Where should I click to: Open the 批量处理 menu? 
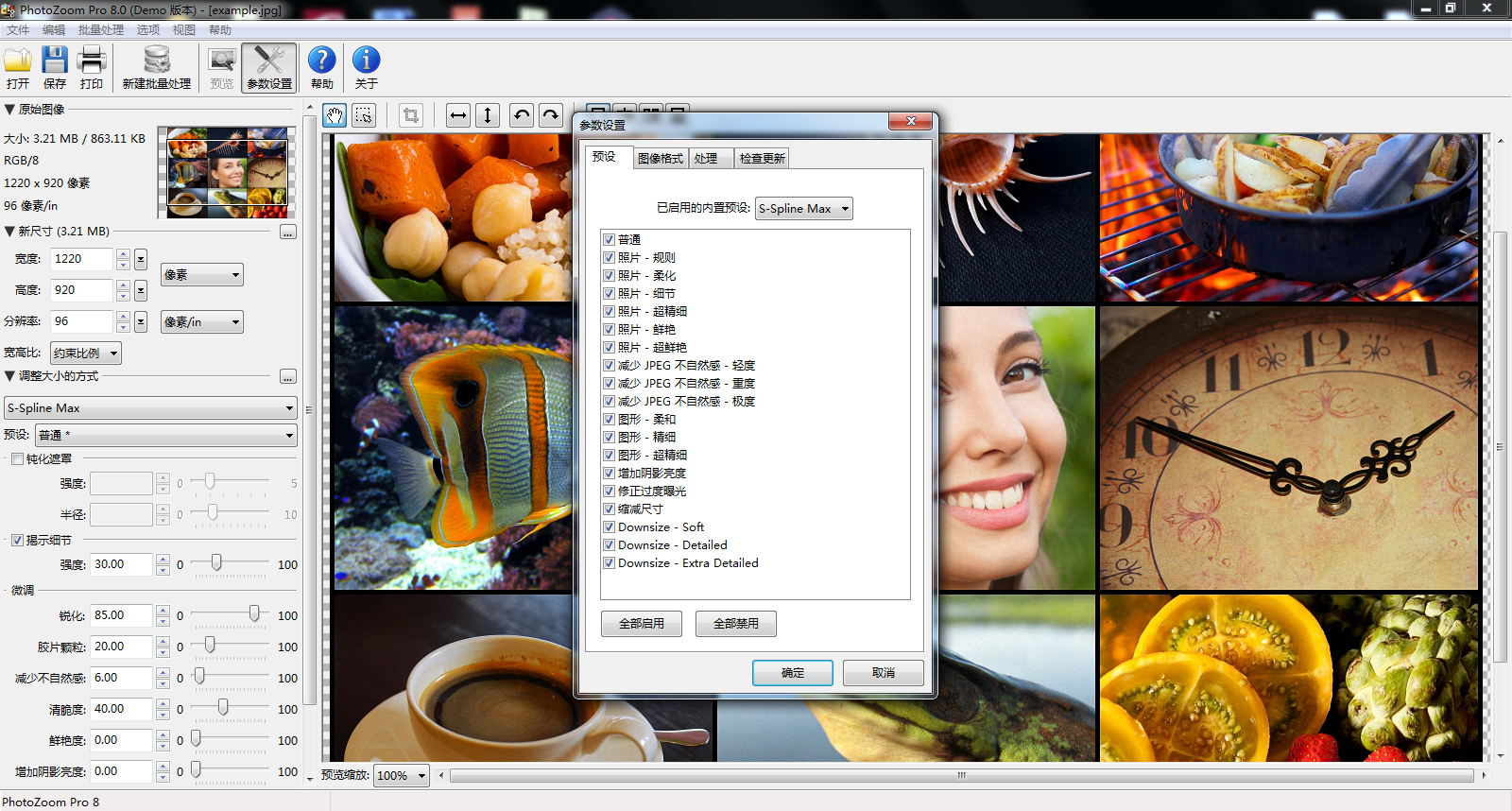tap(100, 30)
